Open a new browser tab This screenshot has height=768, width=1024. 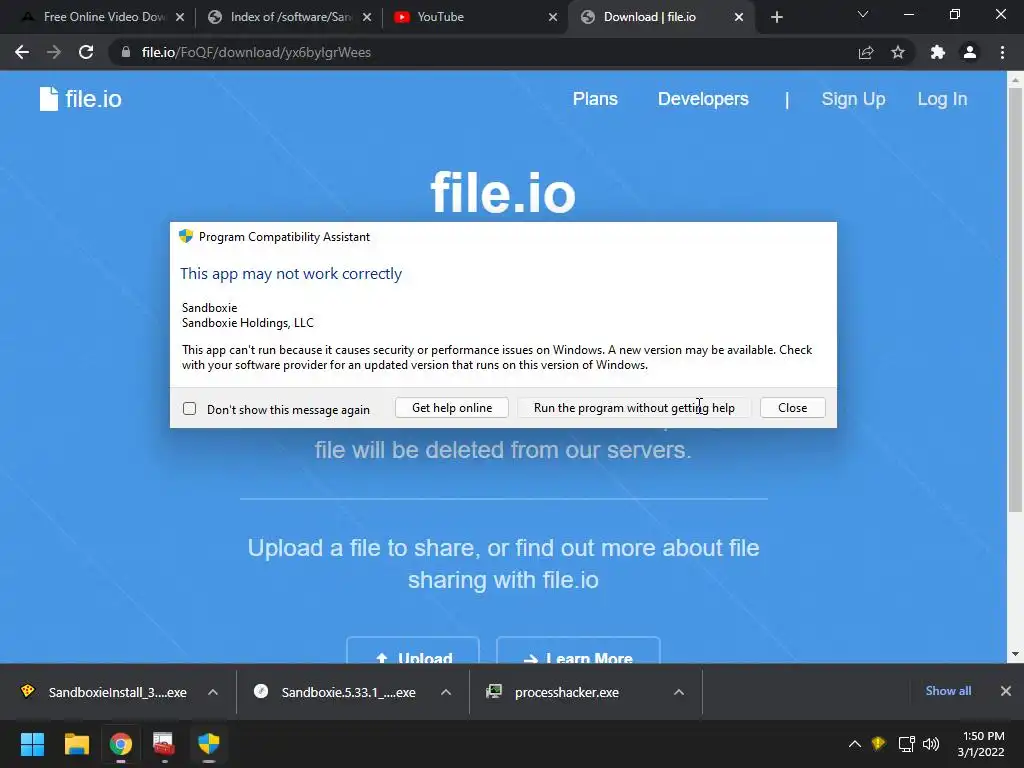click(776, 17)
